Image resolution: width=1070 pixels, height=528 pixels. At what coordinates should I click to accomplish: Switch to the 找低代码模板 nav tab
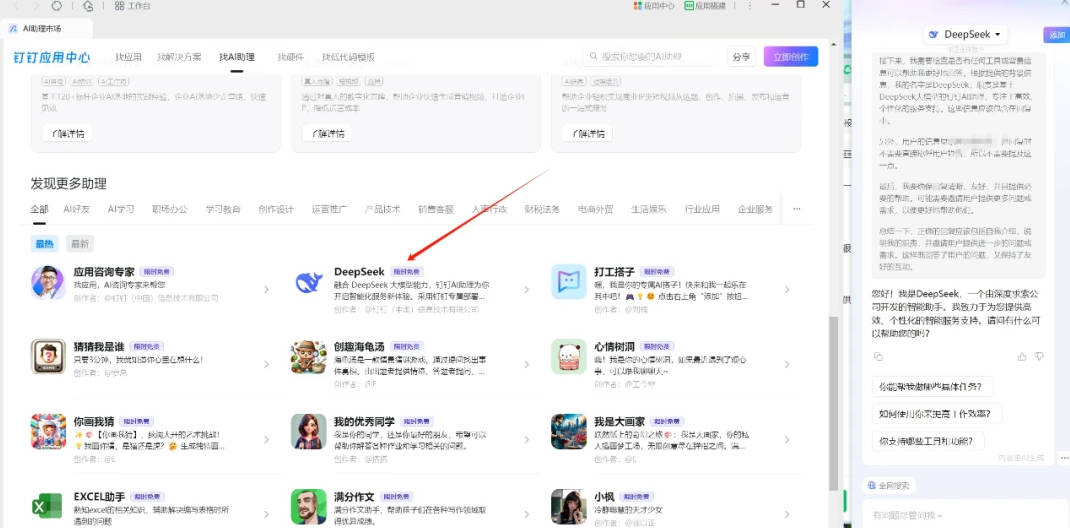coord(349,57)
